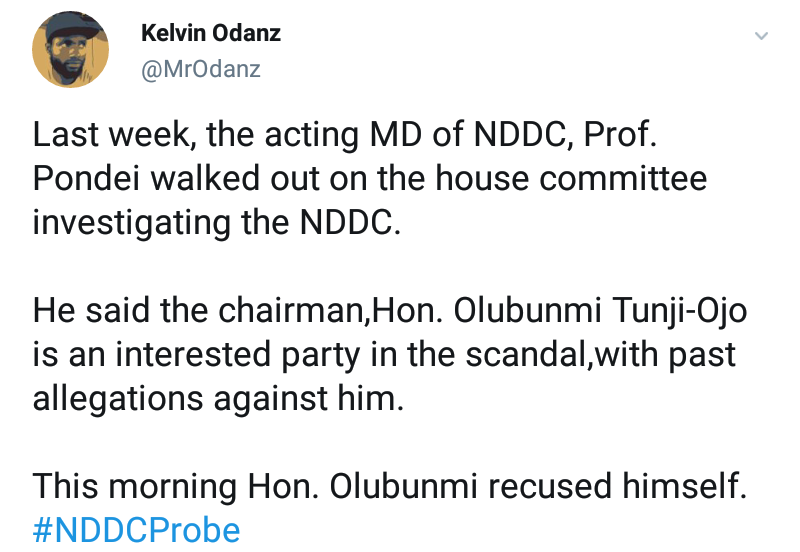Click the sentence starting 'This morning Hon.'
Screen dimensions: 800x552
(390, 487)
